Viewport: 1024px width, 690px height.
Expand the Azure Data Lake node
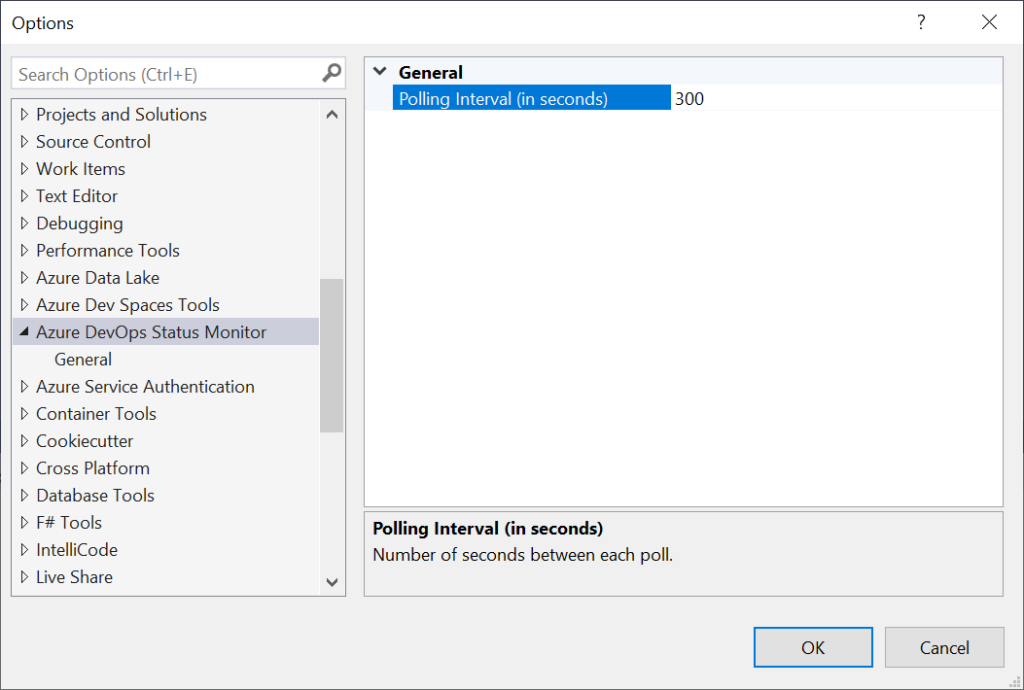22,277
